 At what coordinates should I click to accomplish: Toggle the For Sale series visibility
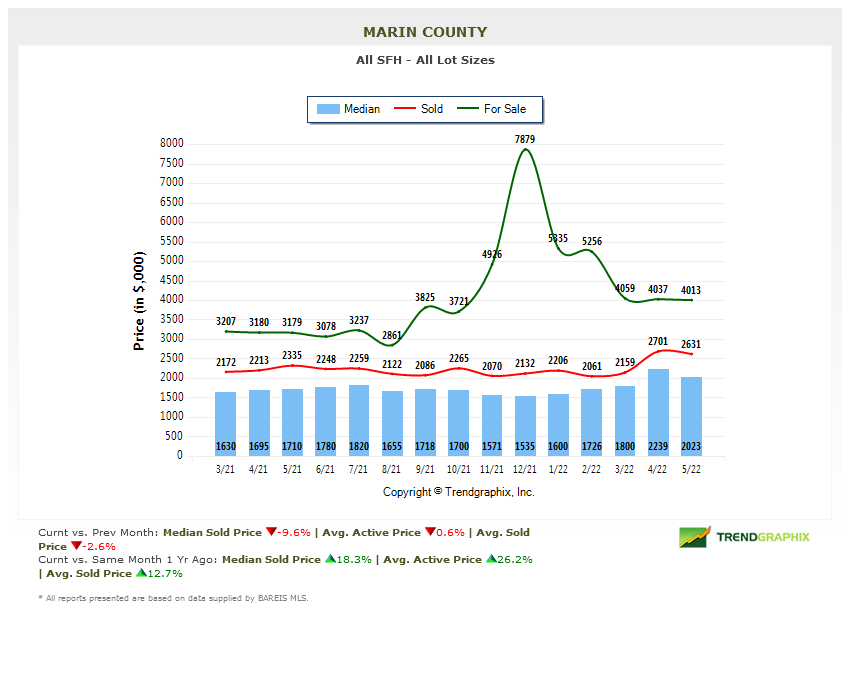click(x=494, y=109)
